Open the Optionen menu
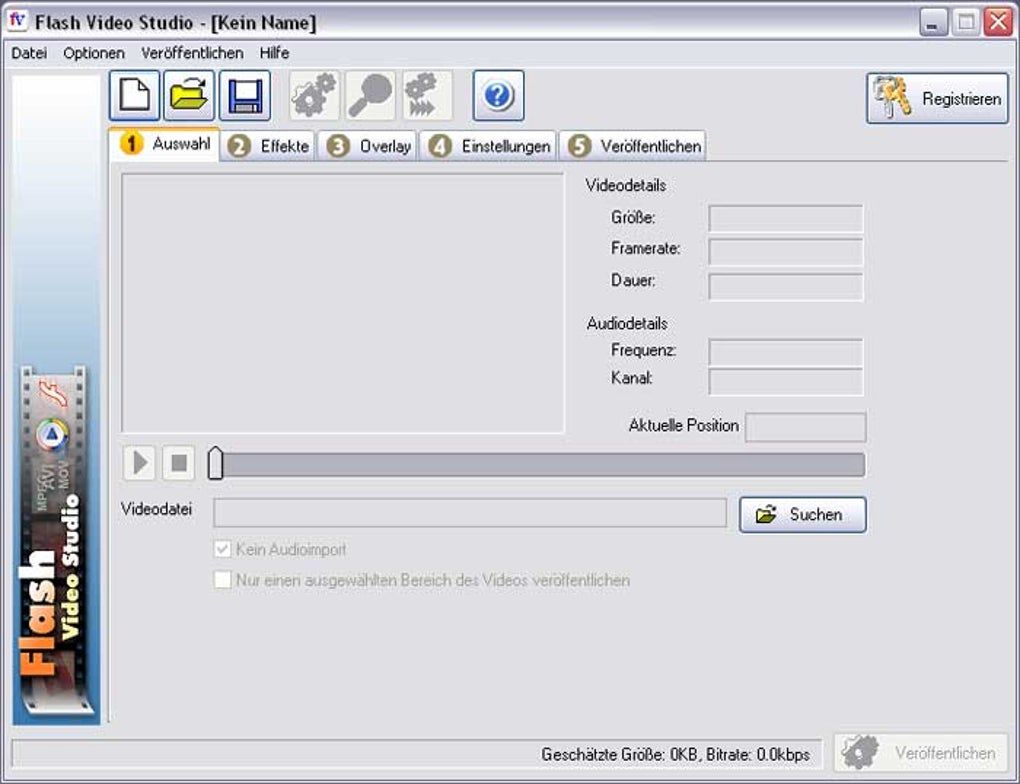Viewport: 1020px width, 784px height. tap(93, 53)
